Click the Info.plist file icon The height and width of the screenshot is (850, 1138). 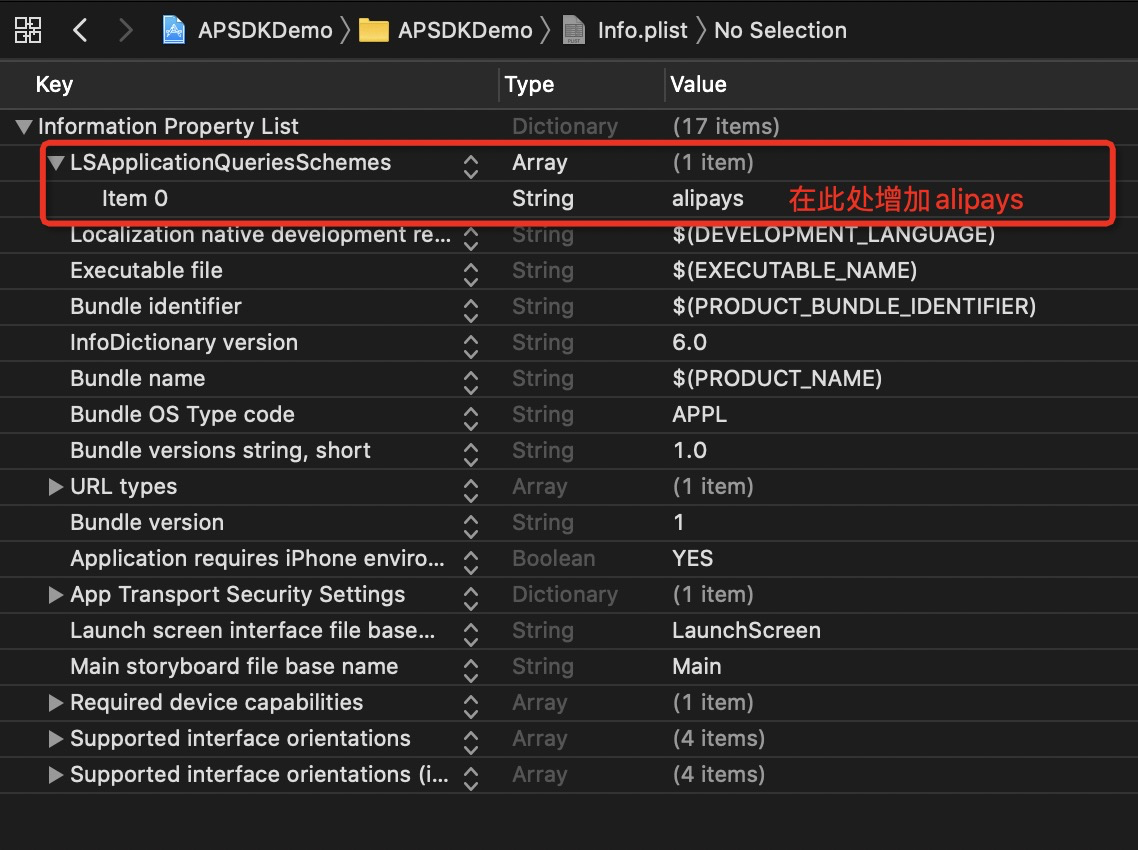click(x=574, y=30)
